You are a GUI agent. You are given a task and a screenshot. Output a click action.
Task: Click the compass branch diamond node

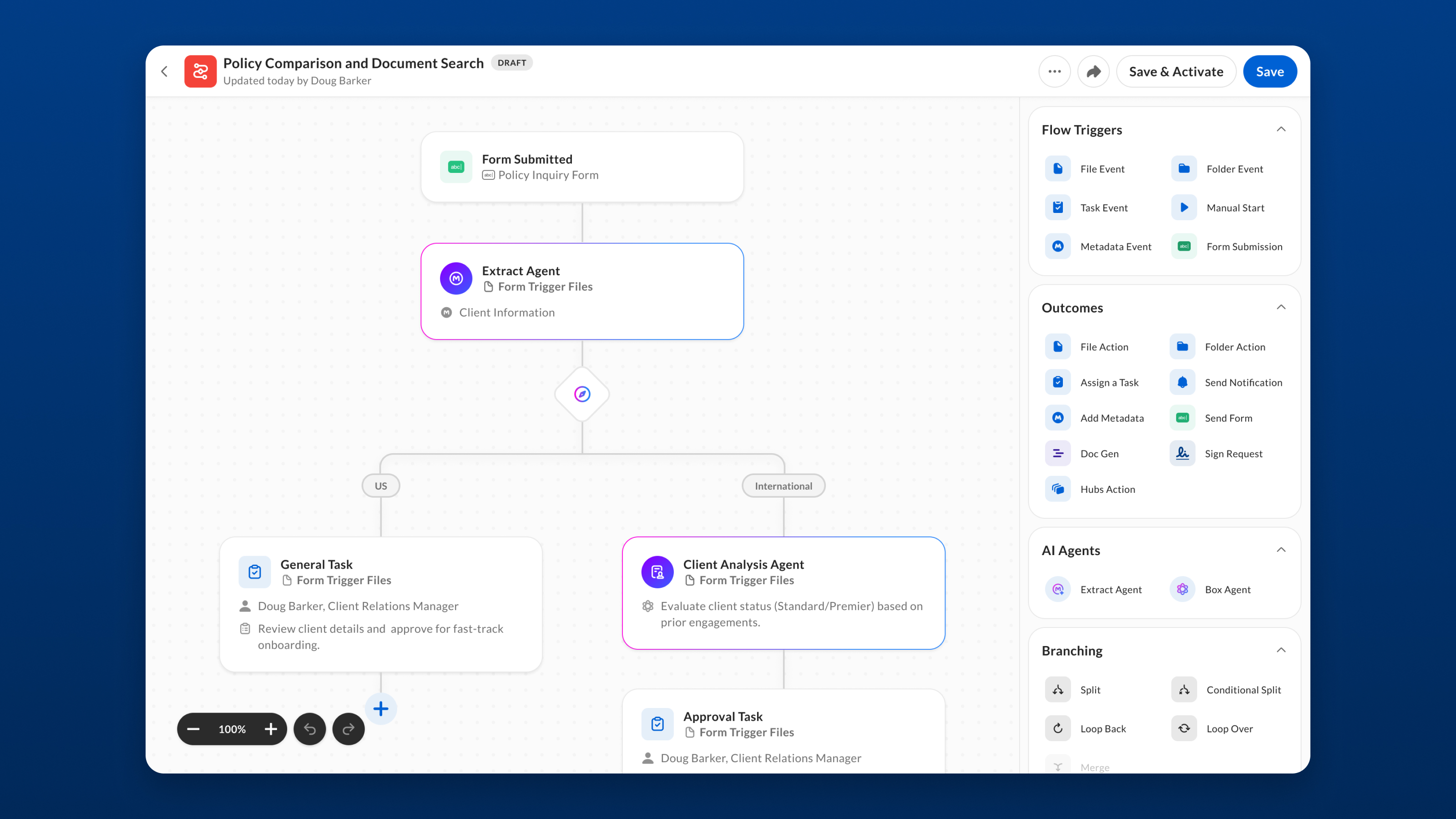pos(582,394)
